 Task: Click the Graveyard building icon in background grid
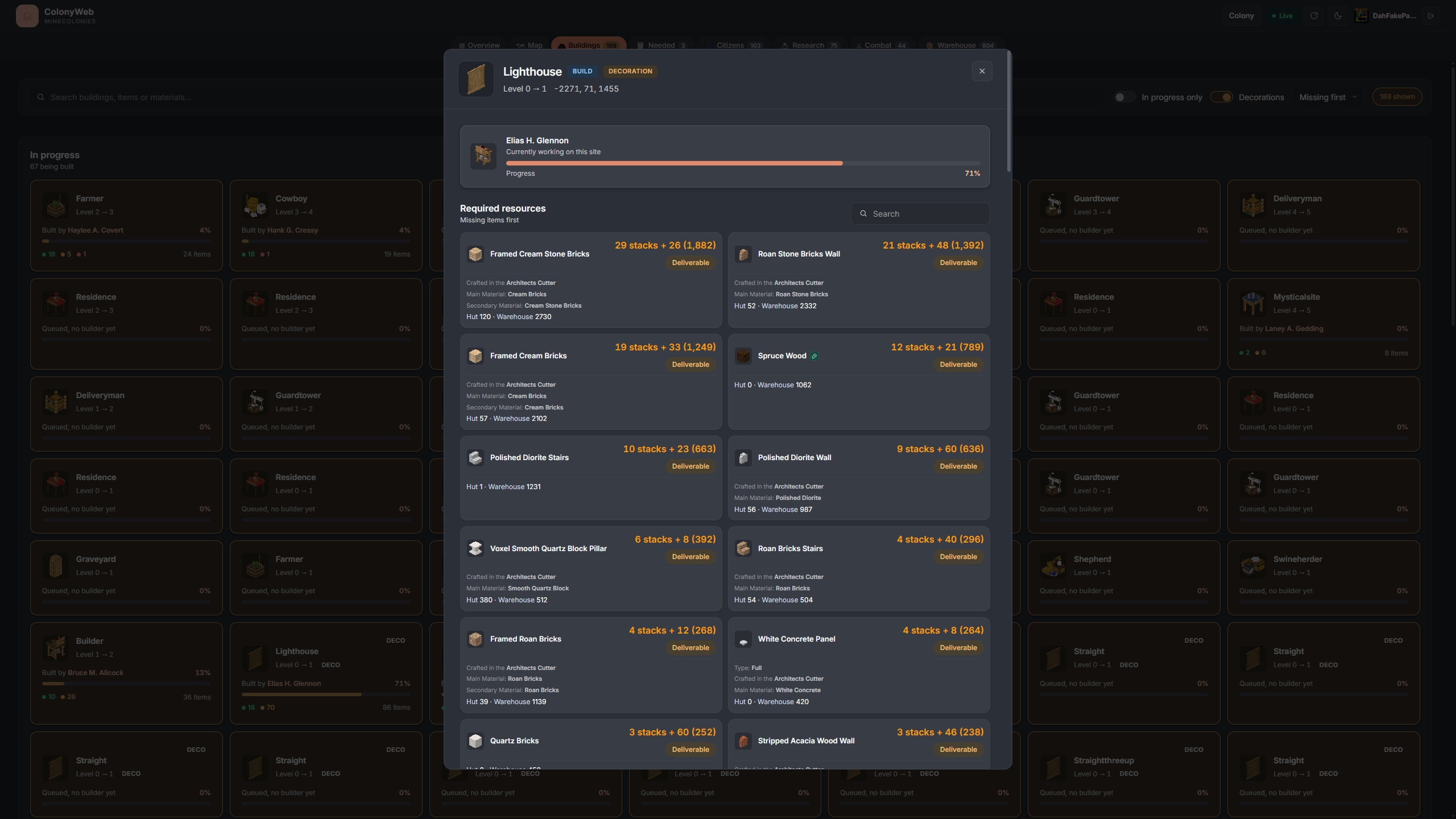tap(56, 566)
